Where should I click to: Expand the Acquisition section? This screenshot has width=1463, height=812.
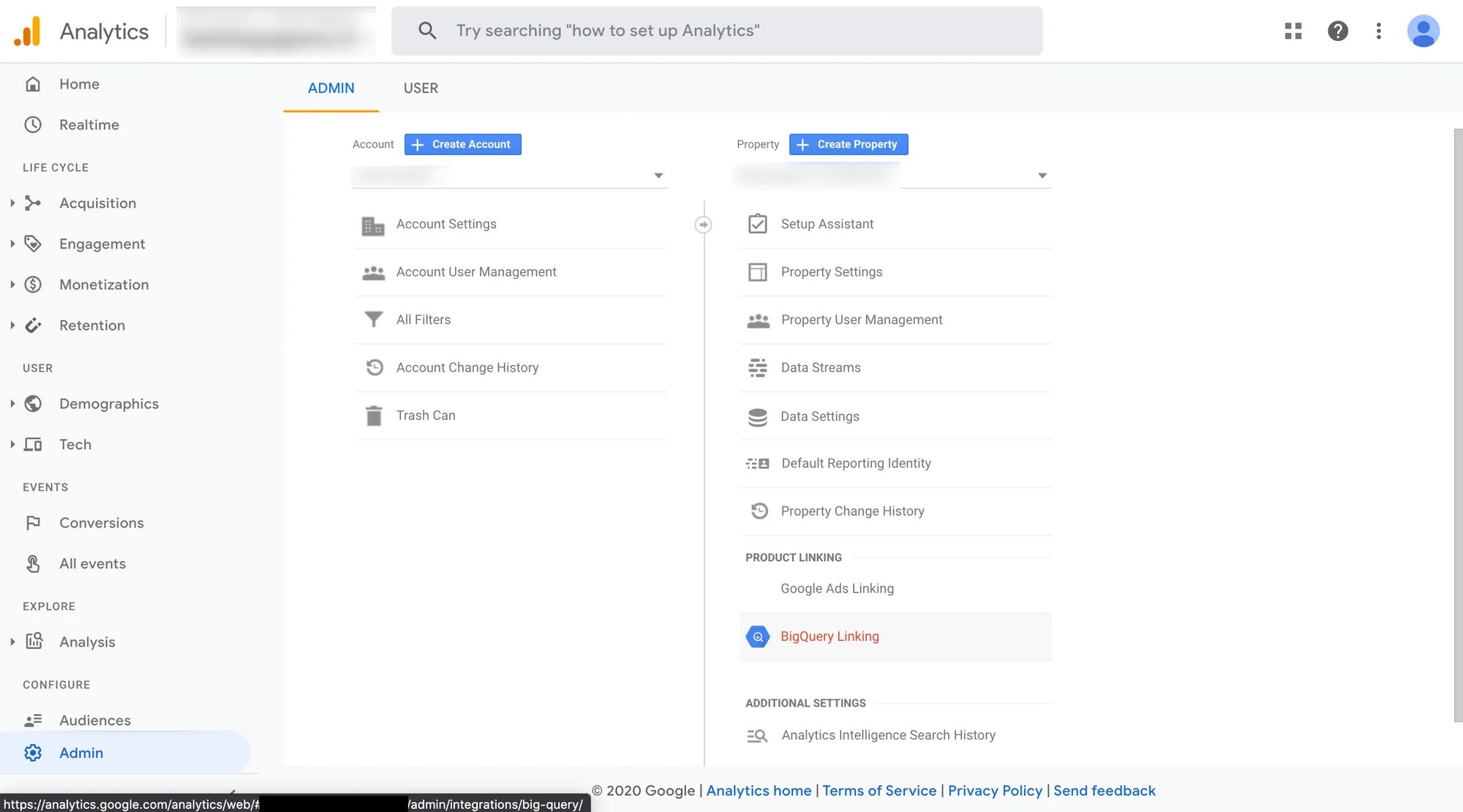click(x=12, y=203)
